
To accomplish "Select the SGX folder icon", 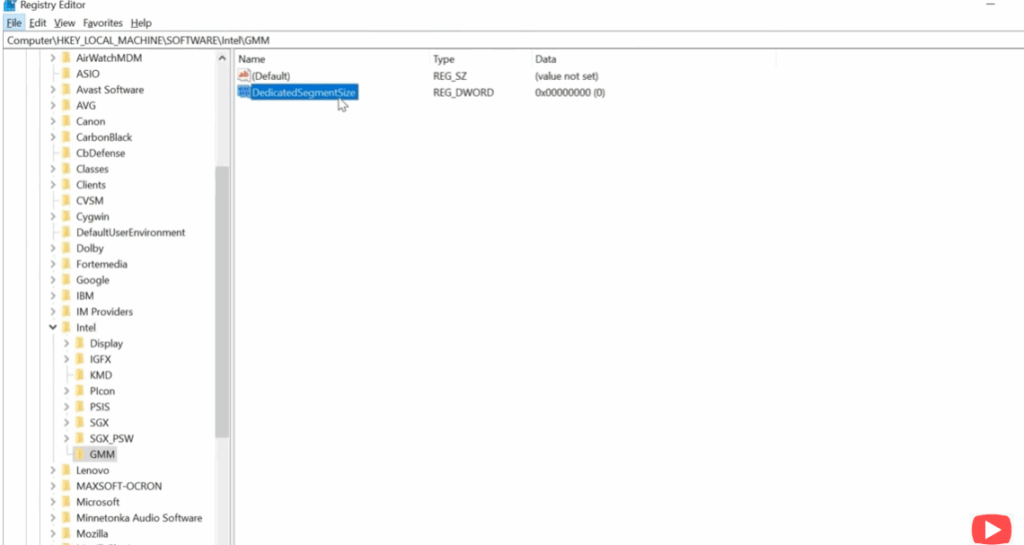I will click(x=80, y=422).
